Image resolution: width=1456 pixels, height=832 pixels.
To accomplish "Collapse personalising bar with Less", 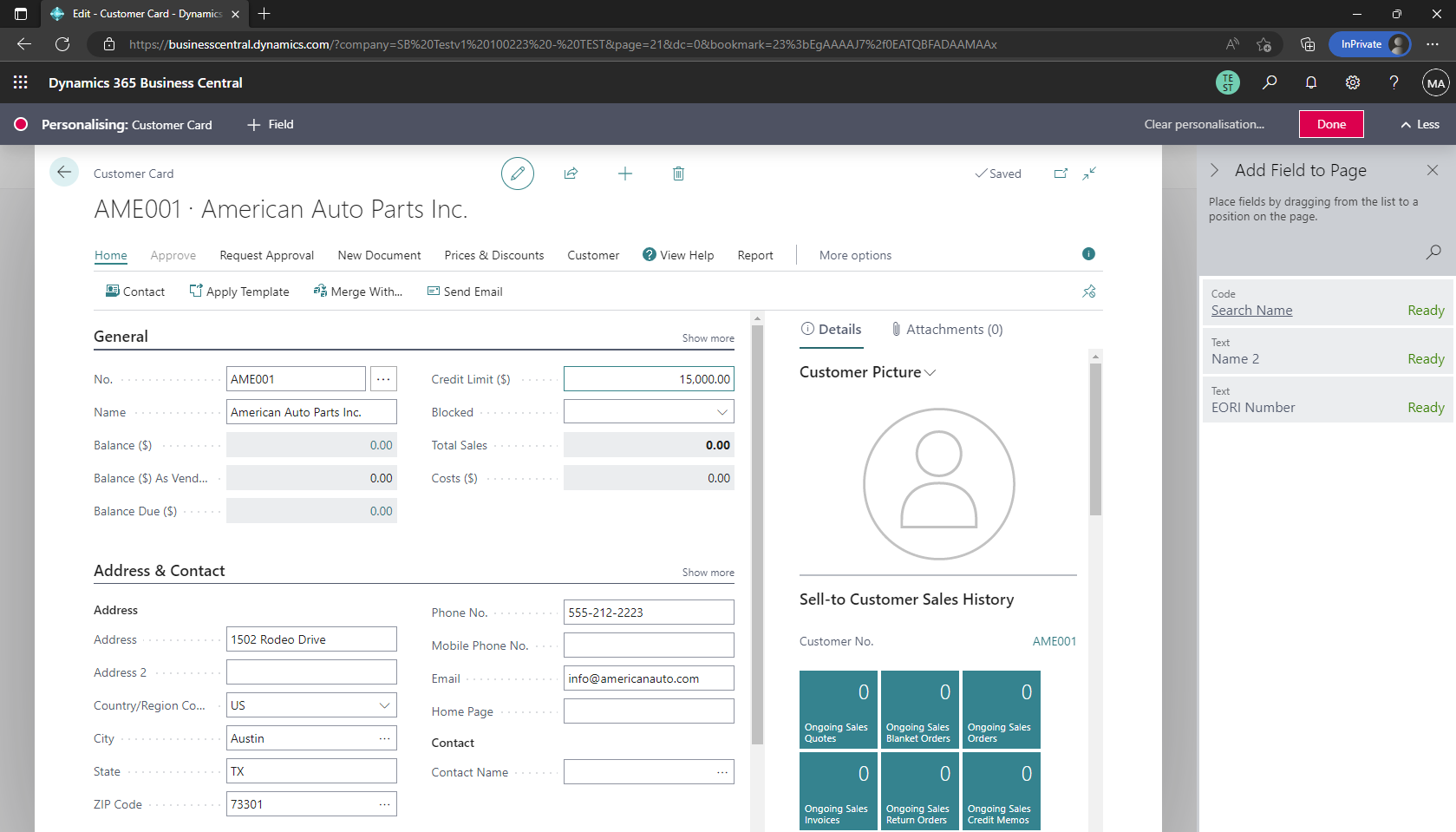I will pyautogui.click(x=1420, y=124).
